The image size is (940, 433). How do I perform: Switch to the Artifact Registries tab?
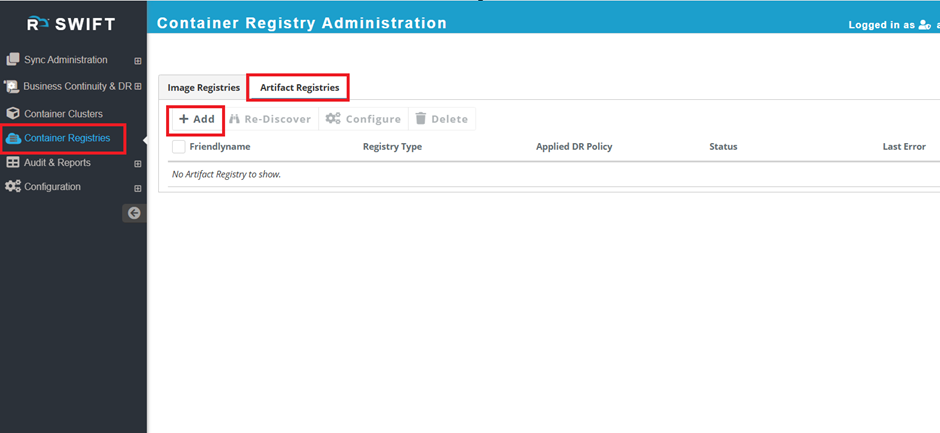[299, 88]
